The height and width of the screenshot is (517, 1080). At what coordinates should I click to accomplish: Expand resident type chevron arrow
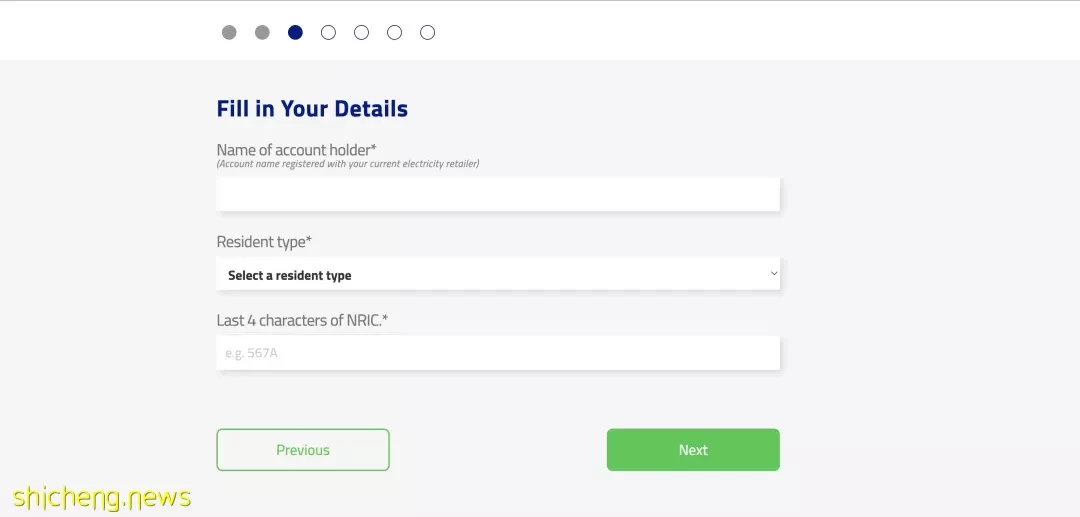pos(774,273)
